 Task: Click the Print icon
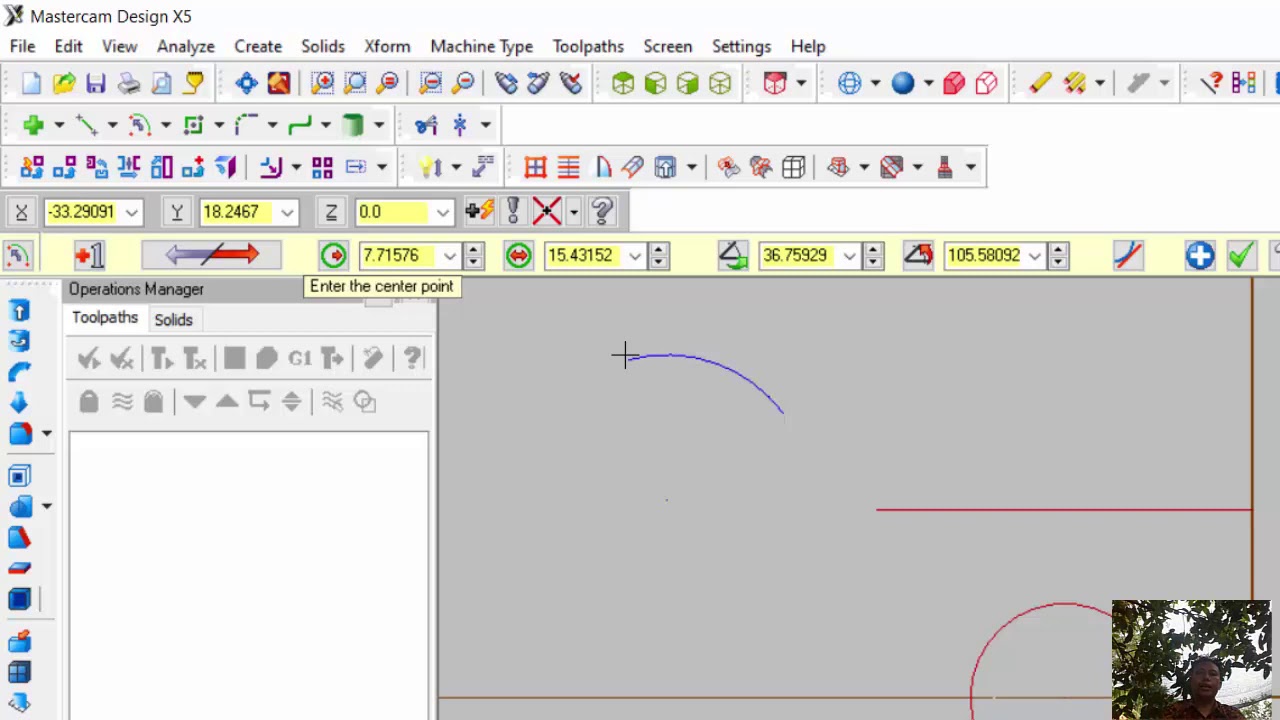[x=129, y=83]
